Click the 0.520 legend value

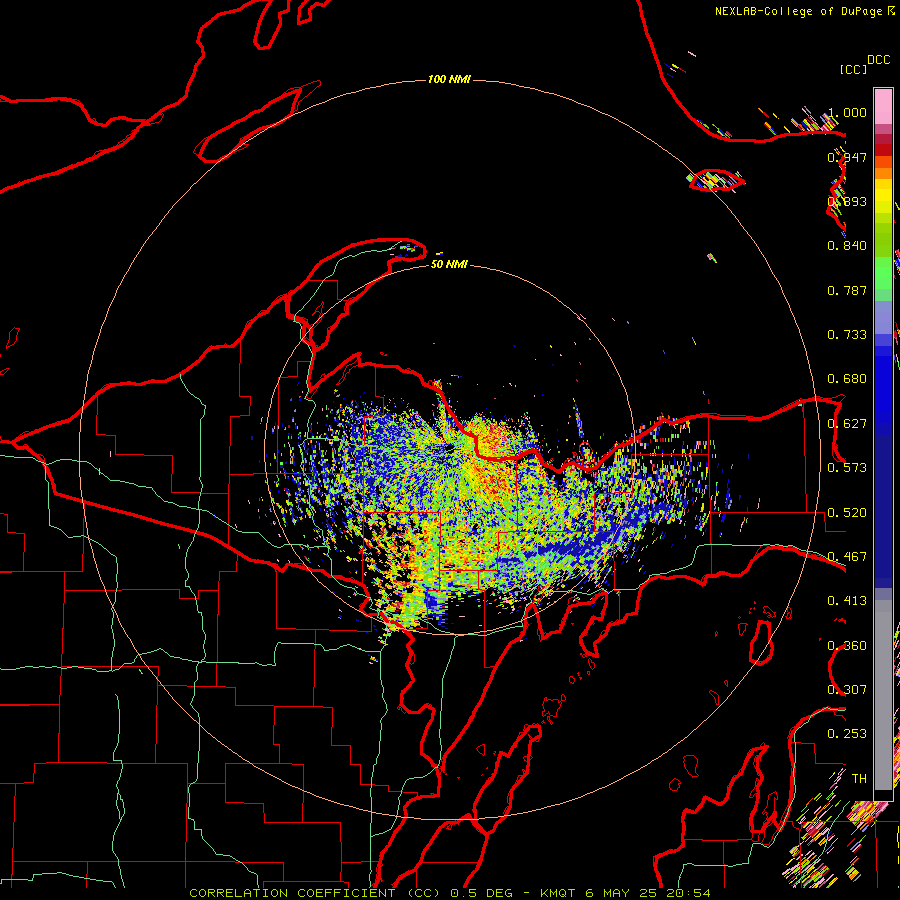(847, 513)
